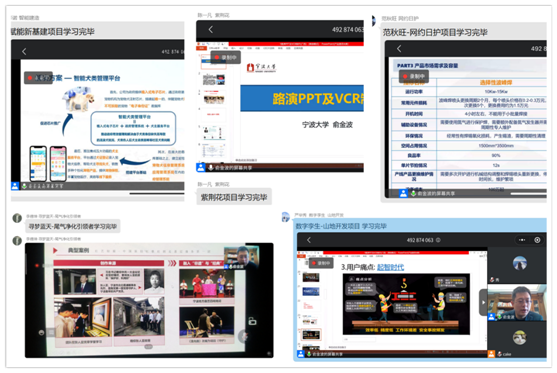
Task: Click blue user icon under the 路演PPT slide
Action: (x=201, y=167)
